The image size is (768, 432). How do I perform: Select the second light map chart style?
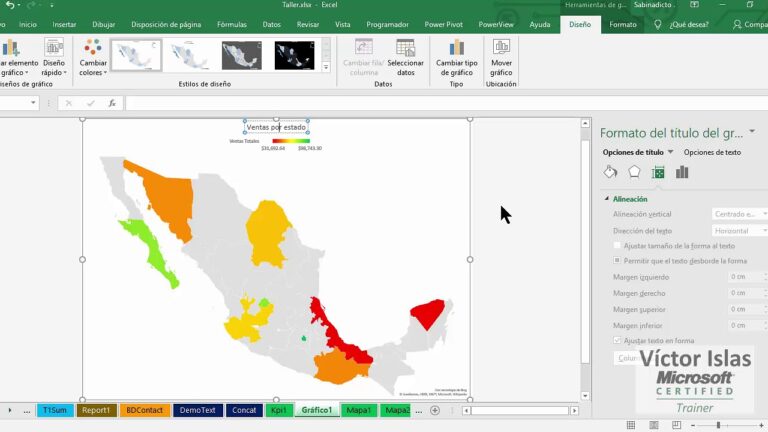tap(189, 55)
